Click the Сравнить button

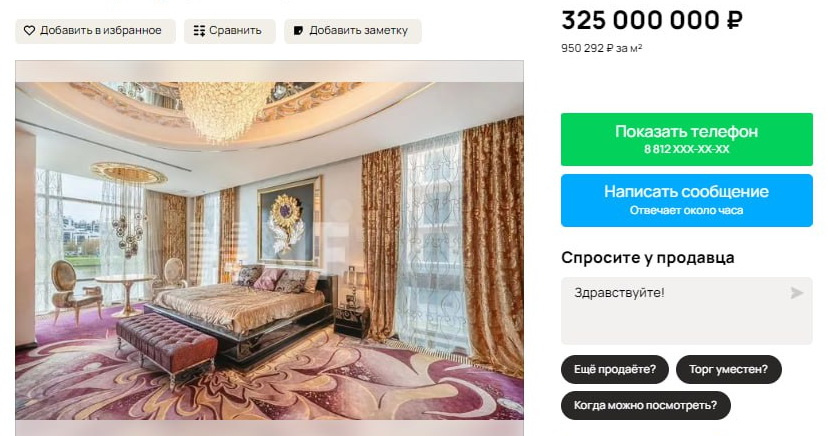230,31
